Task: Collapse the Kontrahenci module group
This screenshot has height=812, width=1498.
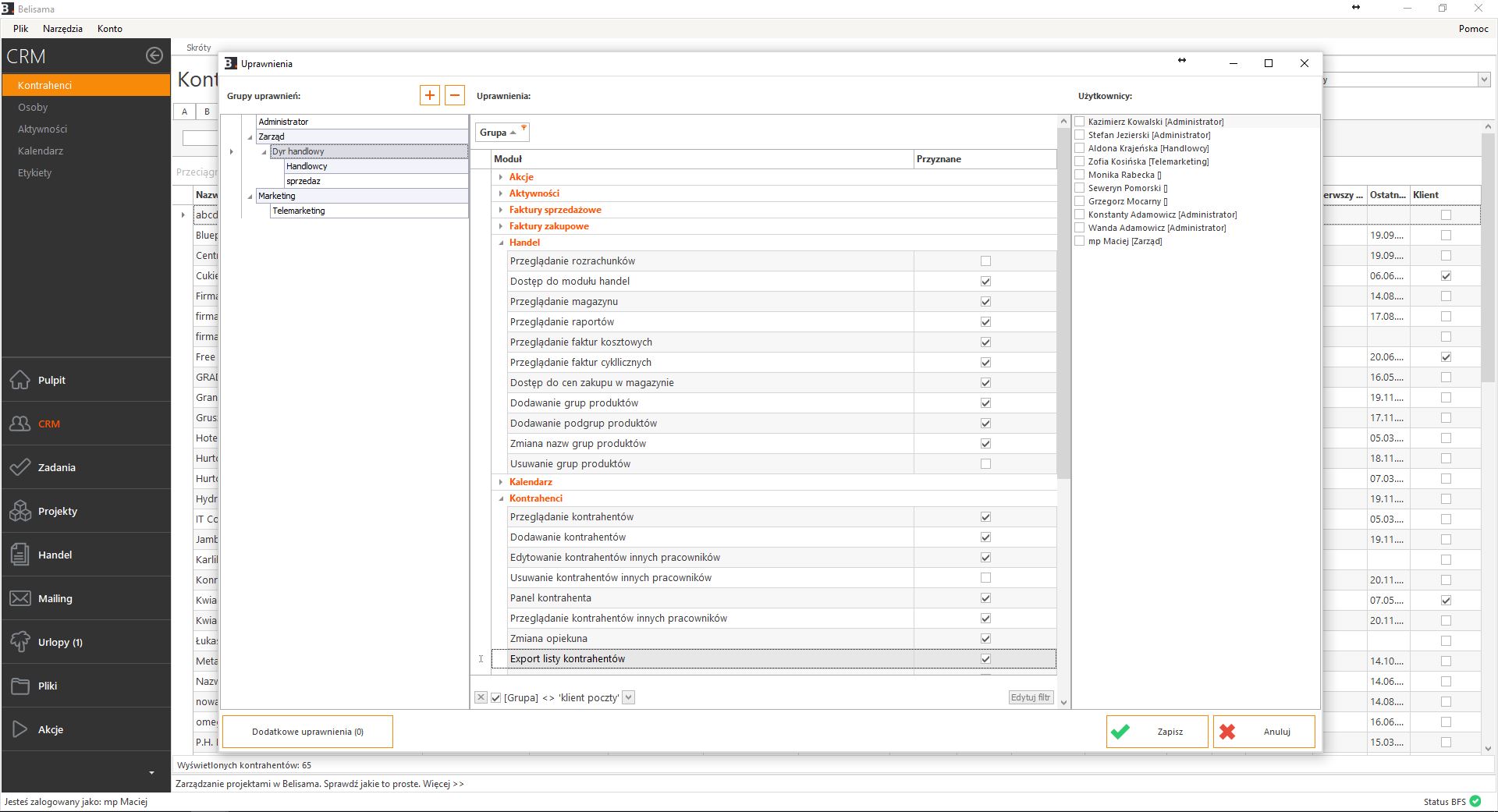Action: tap(501, 498)
